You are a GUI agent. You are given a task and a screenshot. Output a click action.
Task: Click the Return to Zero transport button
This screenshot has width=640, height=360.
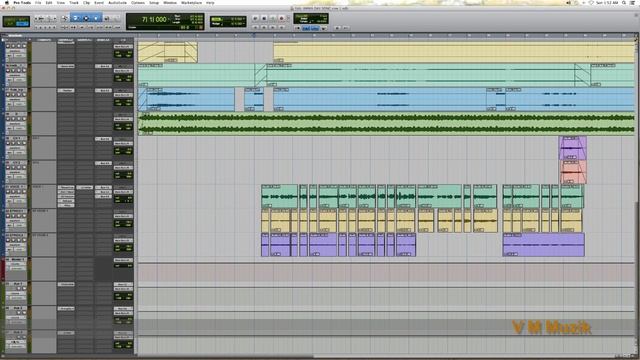coord(256,27)
